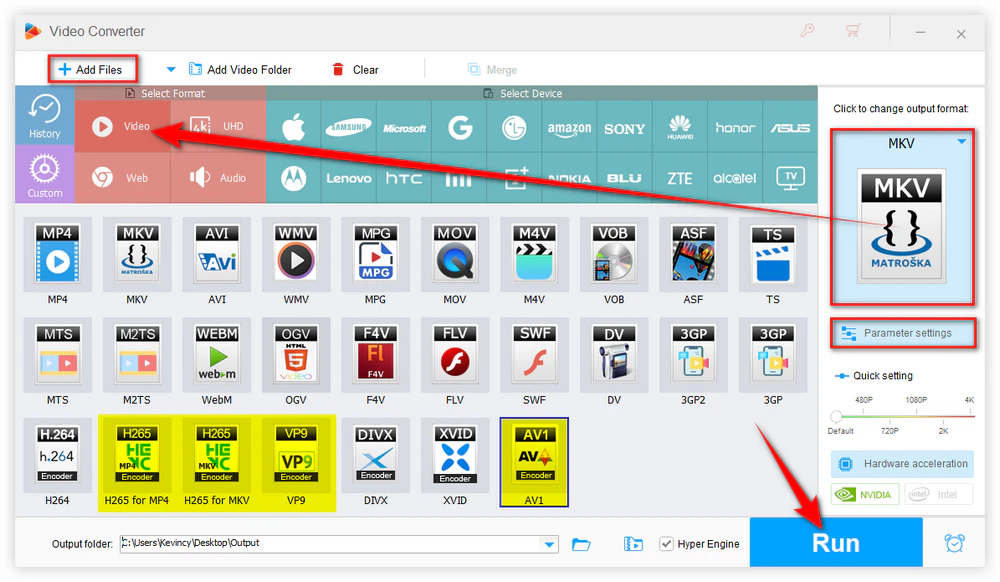
Task: Open the Microsoft device list
Action: [x=404, y=127]
